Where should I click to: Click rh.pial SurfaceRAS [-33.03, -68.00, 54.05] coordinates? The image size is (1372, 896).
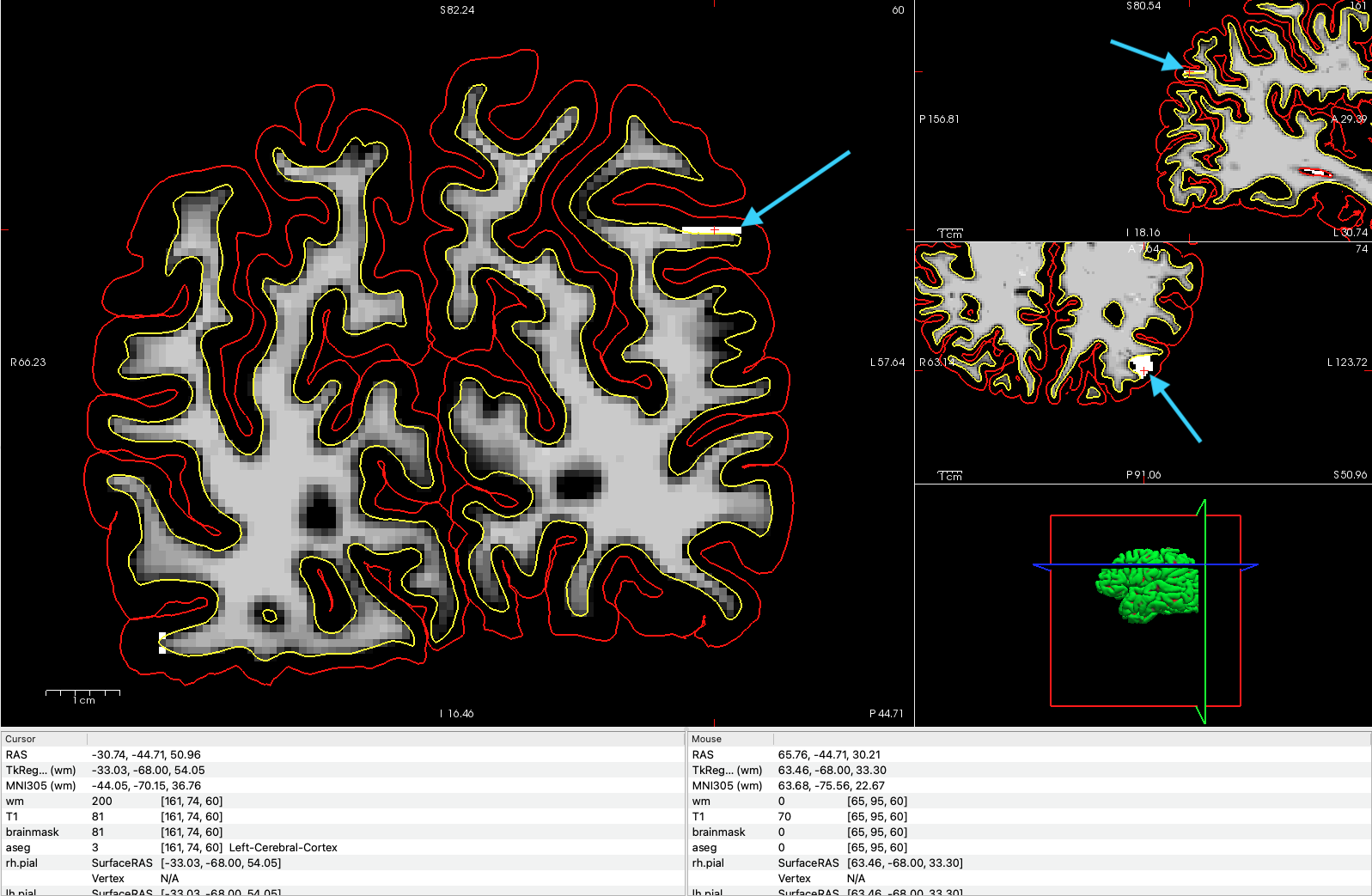tap(221, 863)
